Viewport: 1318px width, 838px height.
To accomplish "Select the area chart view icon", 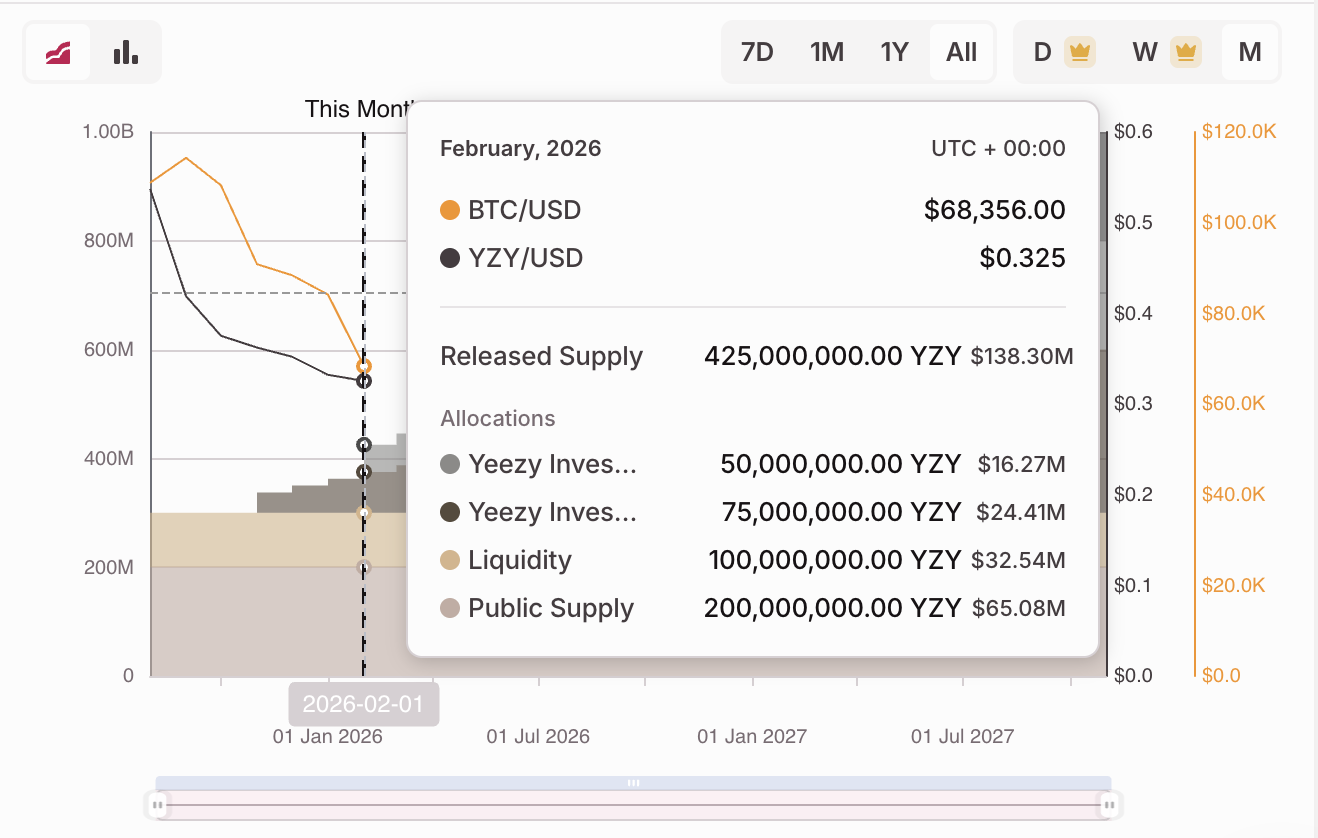I will coord(58,51).
